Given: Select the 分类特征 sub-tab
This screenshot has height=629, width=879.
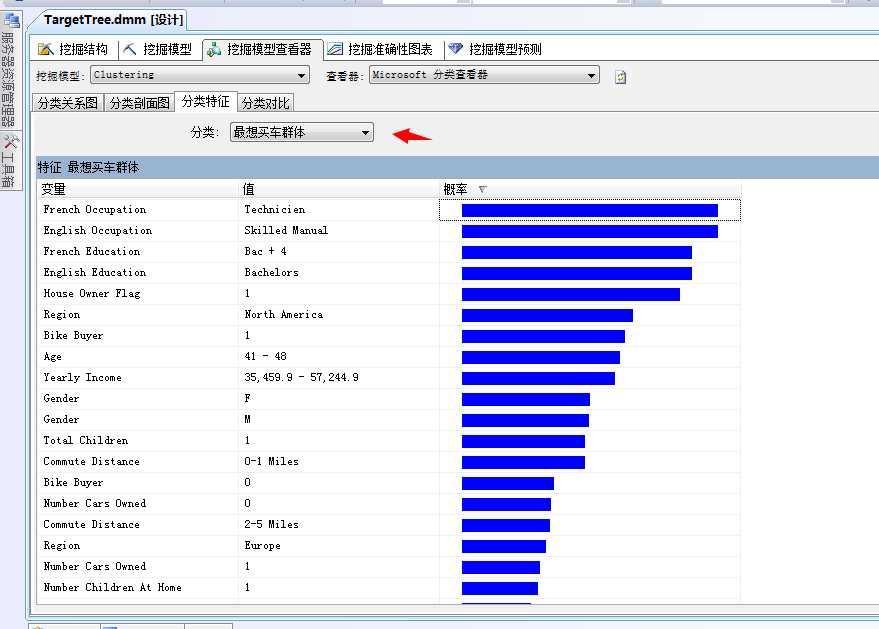Looking at the screenshot, I should point(206,101).
